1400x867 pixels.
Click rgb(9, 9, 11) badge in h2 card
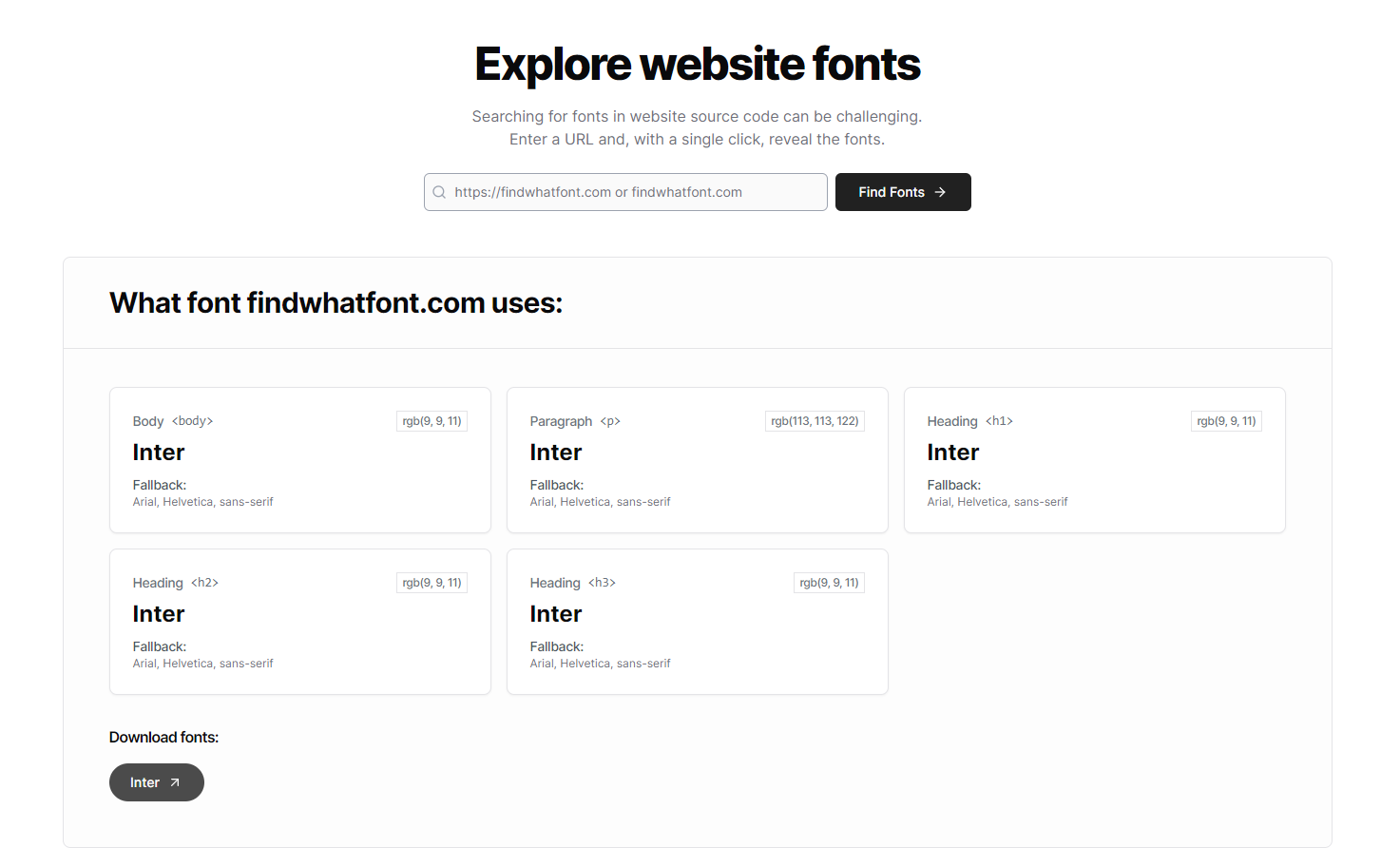pyautogui.click(x=432, y=583)
